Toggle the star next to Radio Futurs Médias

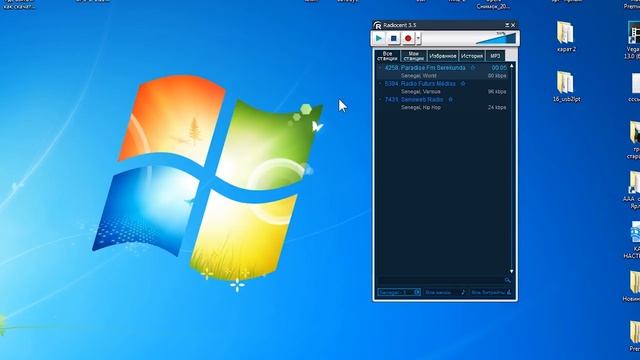[x=463, y=84]
